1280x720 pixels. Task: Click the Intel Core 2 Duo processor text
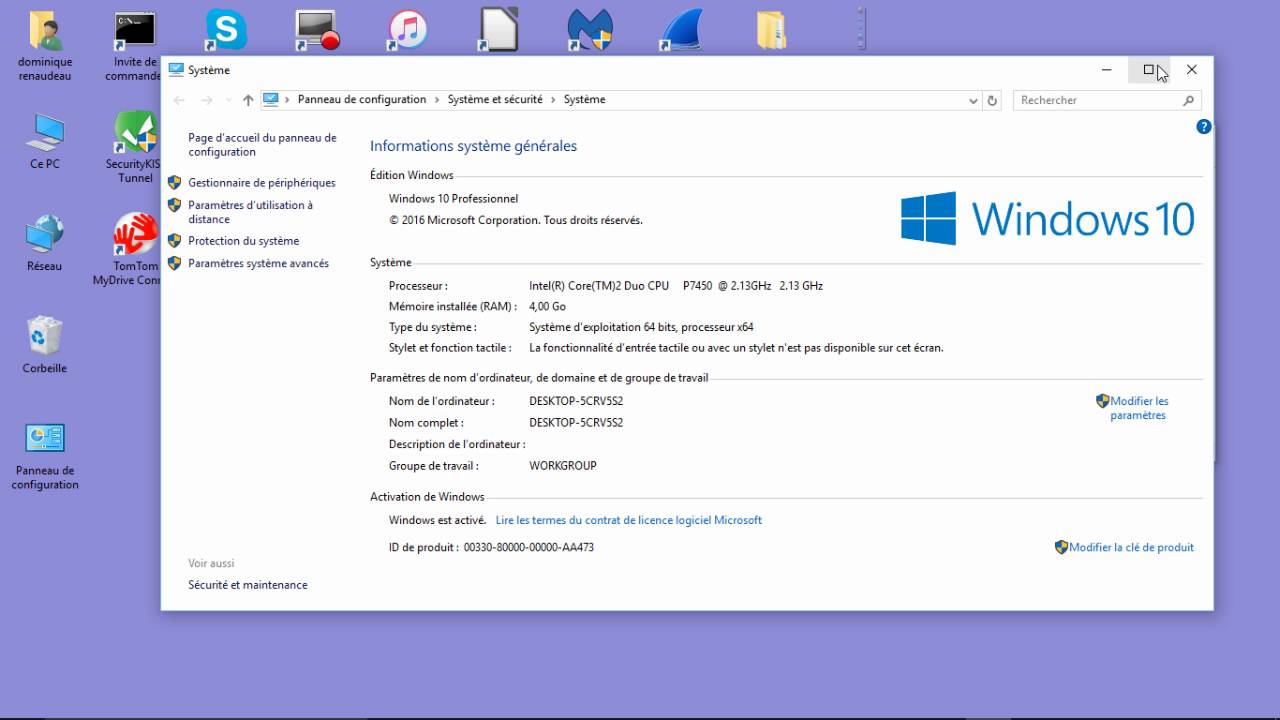coord(676,286)
